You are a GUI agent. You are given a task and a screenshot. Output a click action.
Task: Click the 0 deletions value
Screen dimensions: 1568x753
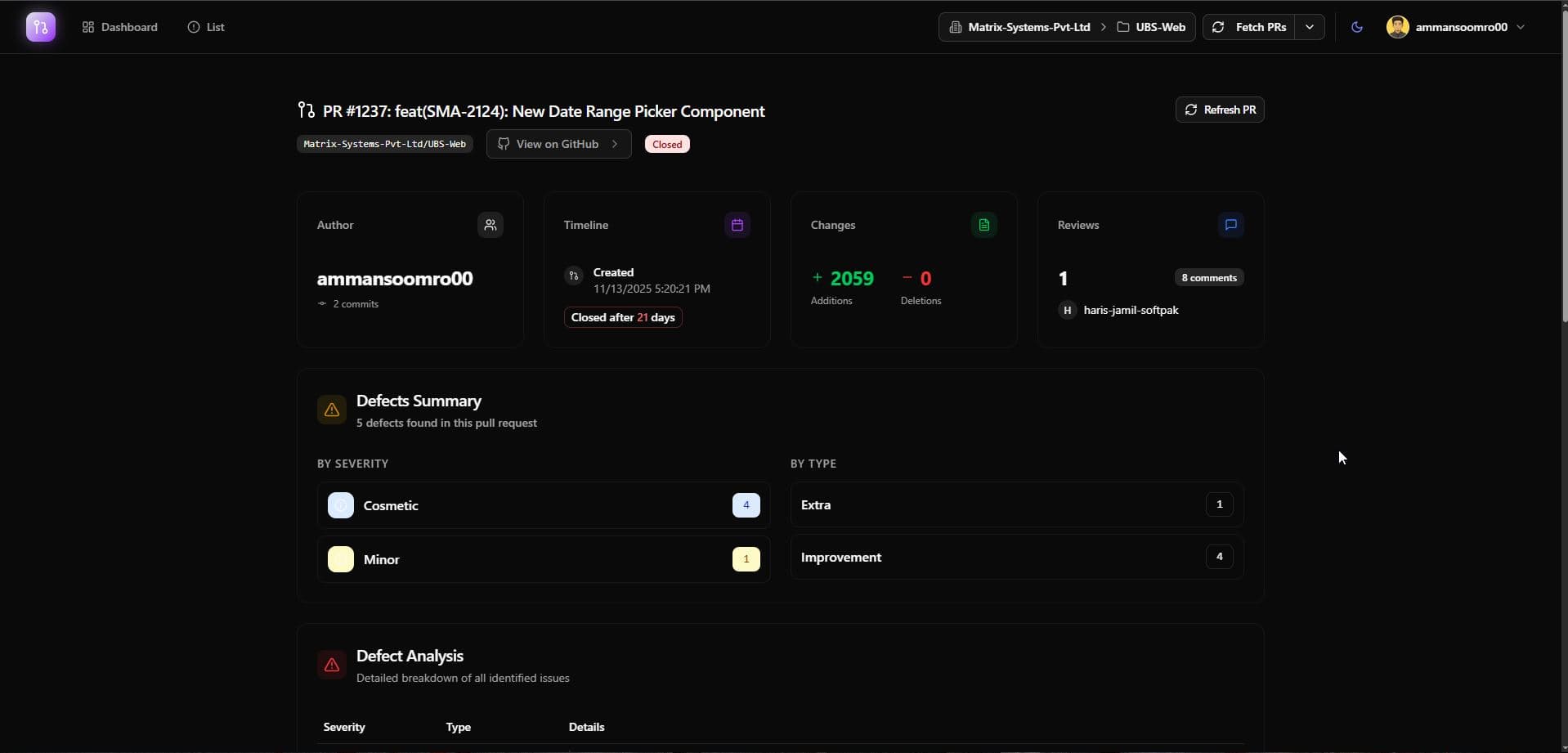(x=925, y=278)
